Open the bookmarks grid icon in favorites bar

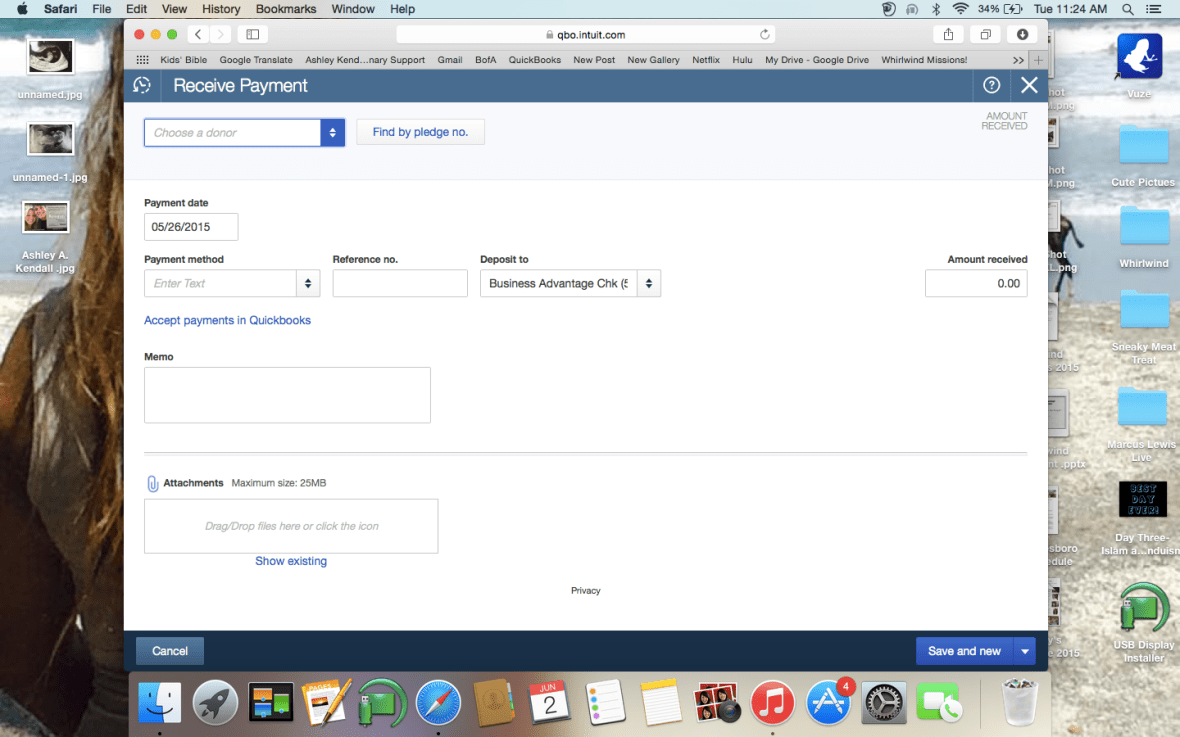point(142,60)
